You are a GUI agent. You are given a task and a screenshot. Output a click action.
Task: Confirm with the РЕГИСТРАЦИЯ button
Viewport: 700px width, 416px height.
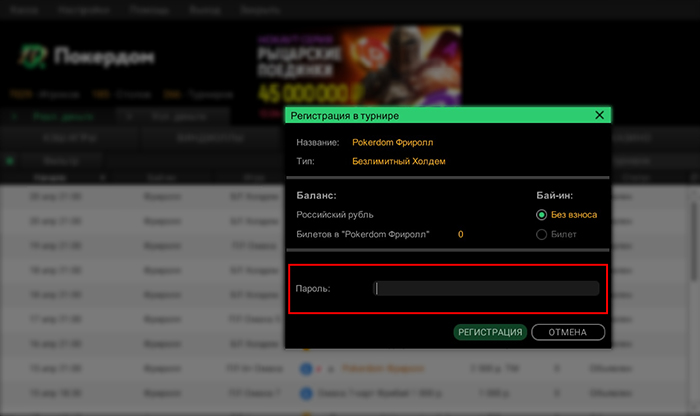tap(490, 332)
